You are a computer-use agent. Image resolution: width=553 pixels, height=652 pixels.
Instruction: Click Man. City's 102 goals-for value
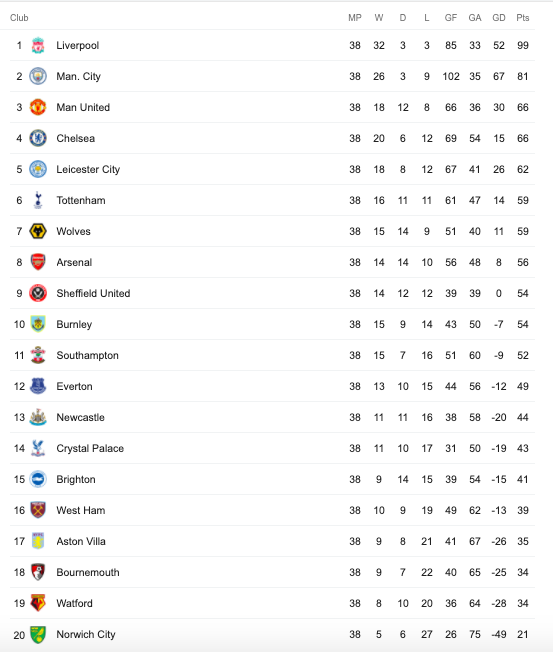pyautogui.click(x=451, y=76)
